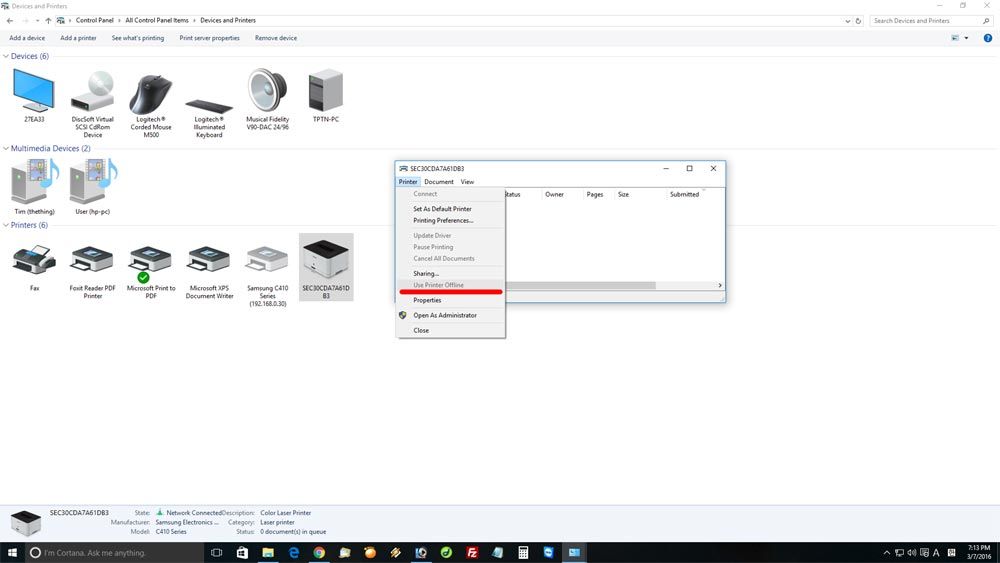Select the SEC30CDA7A61DB3 printer icon
Image resolution: width=1000 pixels, height=563 pixels.
click(x=326, y=258)
